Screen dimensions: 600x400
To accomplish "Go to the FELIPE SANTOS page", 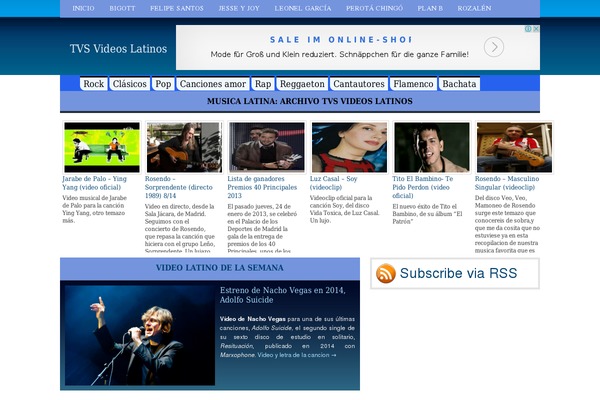I will [177, 8].
